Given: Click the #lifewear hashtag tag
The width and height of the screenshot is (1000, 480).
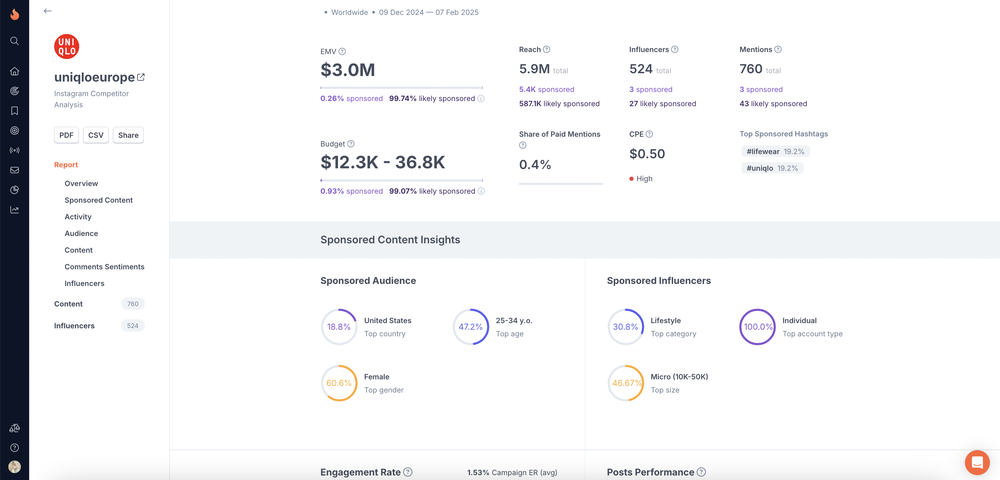Looking at the screenshot, I should point(776,152).
